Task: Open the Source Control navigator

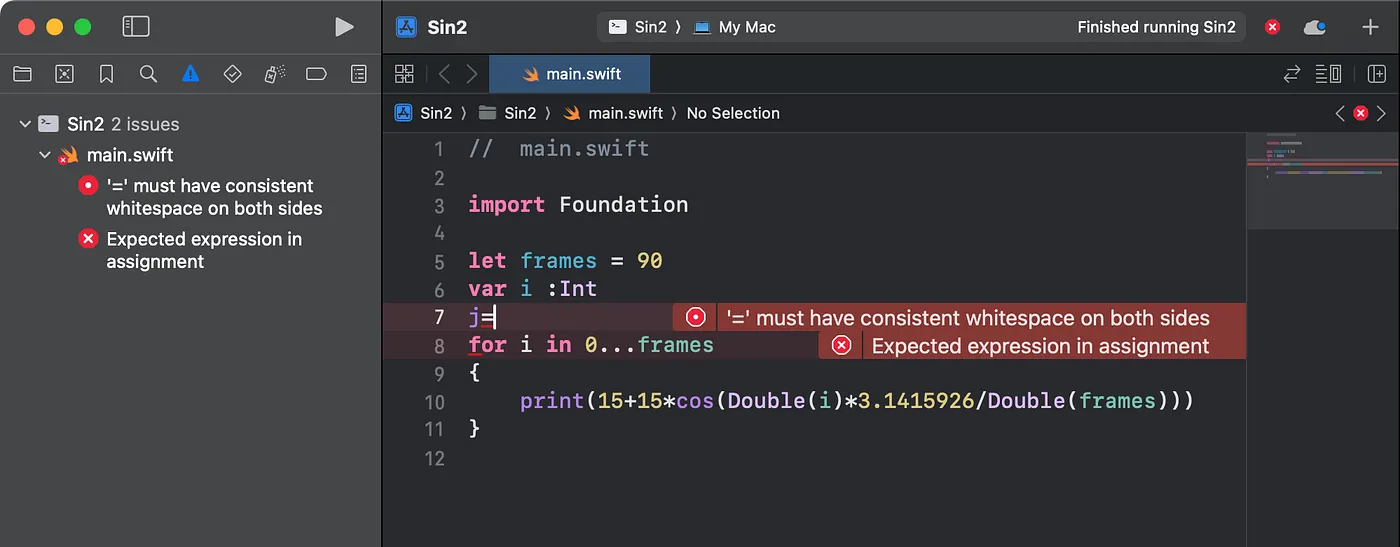Action: [x=64, y=74]
